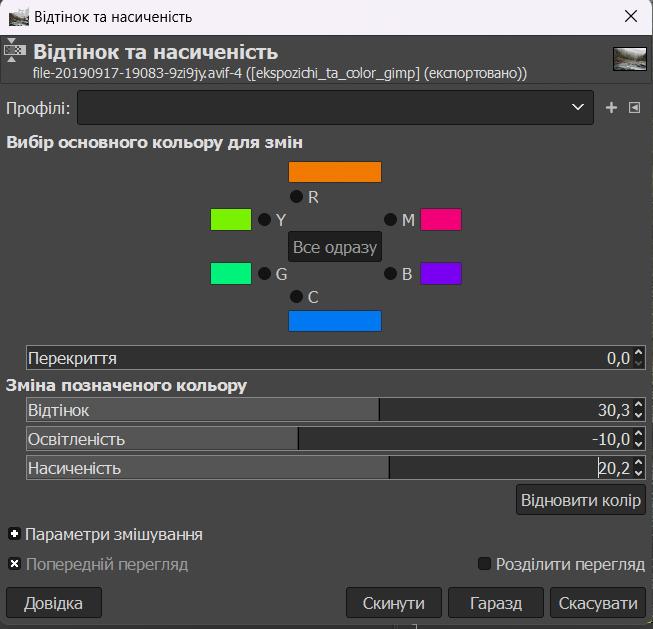Click the purple B color swatch
The image size is (653, 629).
click(441, 274)
